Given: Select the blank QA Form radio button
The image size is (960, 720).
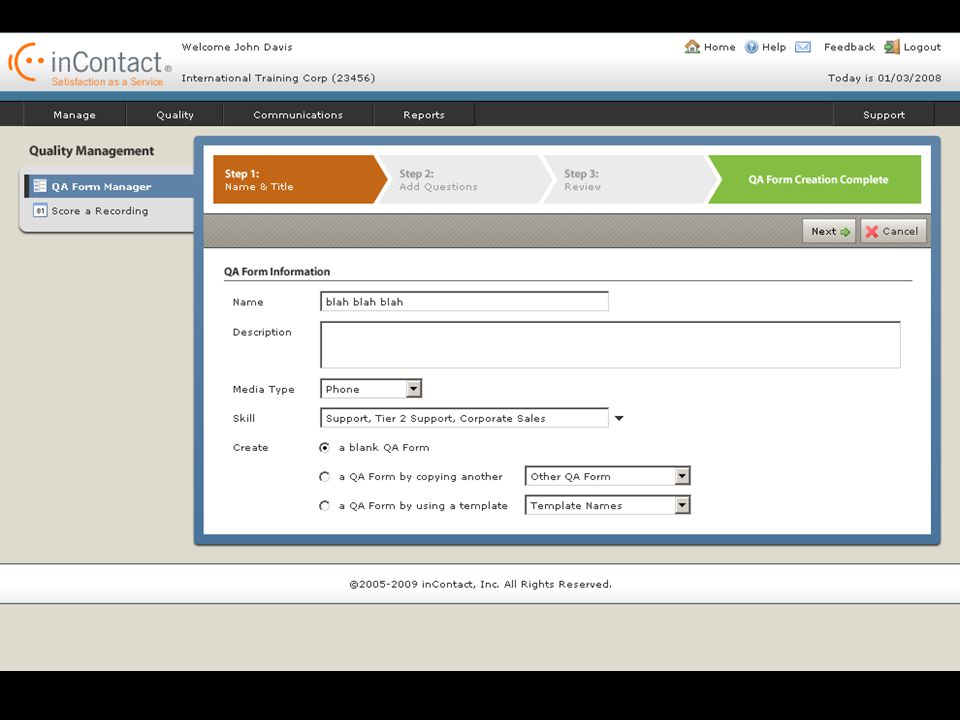Looking at the screenshot, I should coord(324,448).
